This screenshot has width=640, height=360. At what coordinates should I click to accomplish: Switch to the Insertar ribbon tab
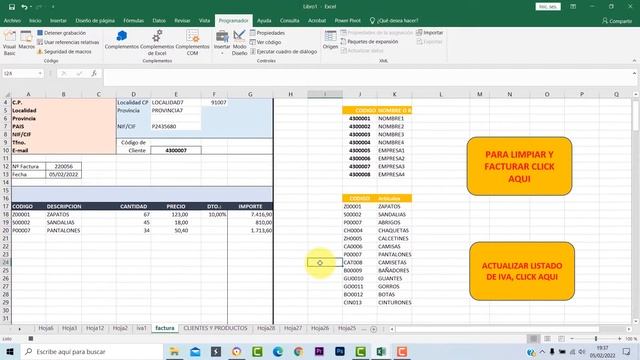pos(58,20)
